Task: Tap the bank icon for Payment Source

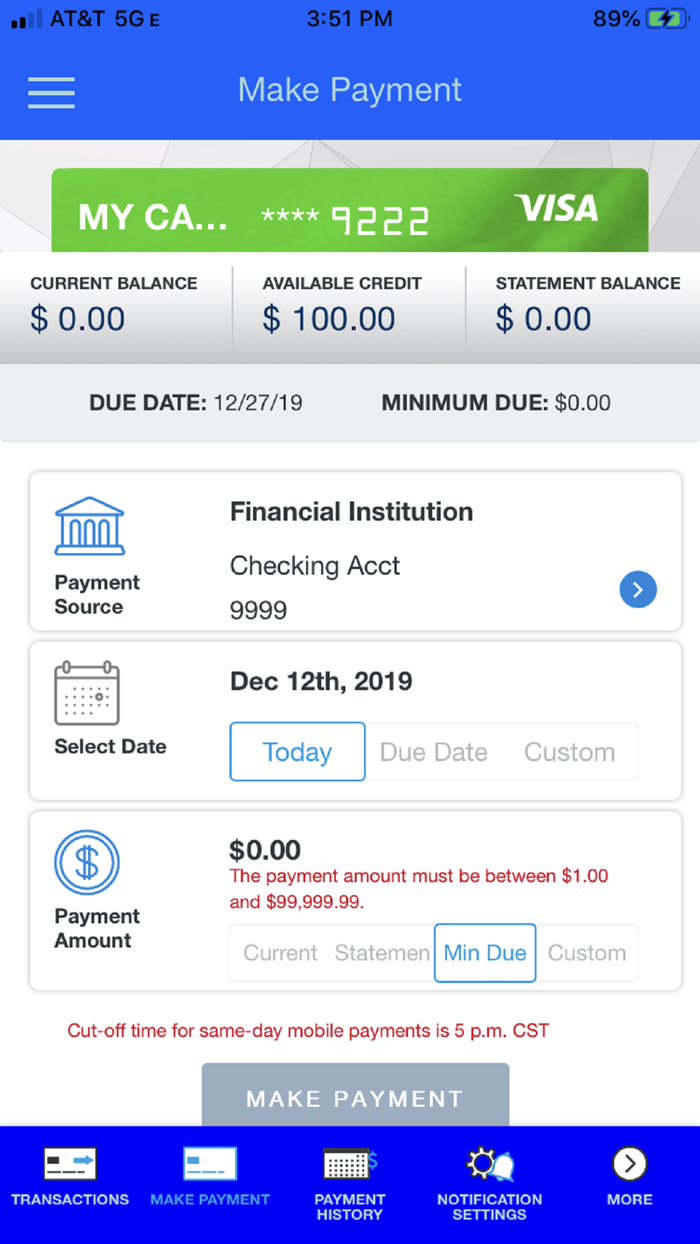Action: [x=88, y=525]
